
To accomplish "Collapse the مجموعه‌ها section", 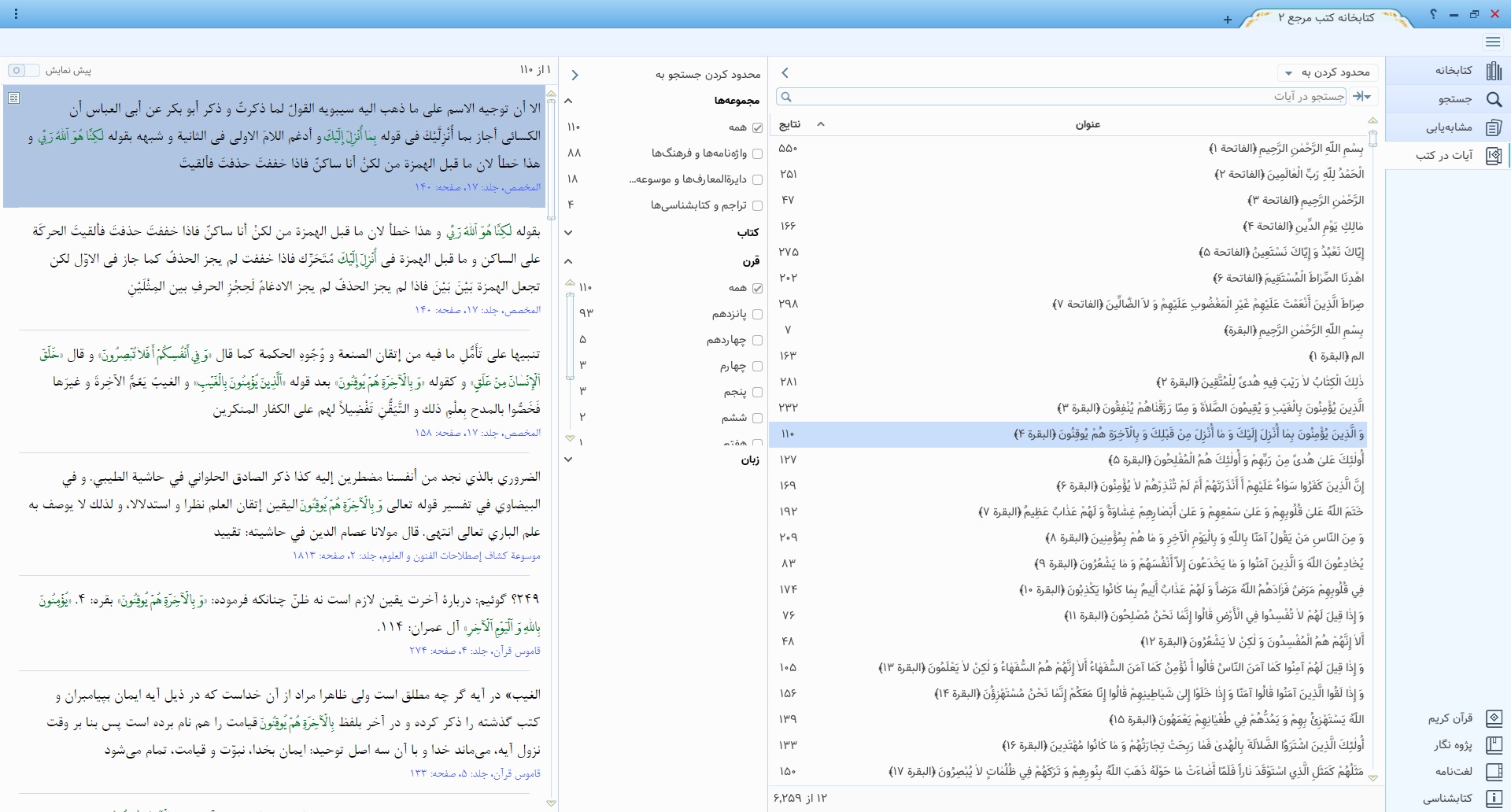I will tap(568, 101).
